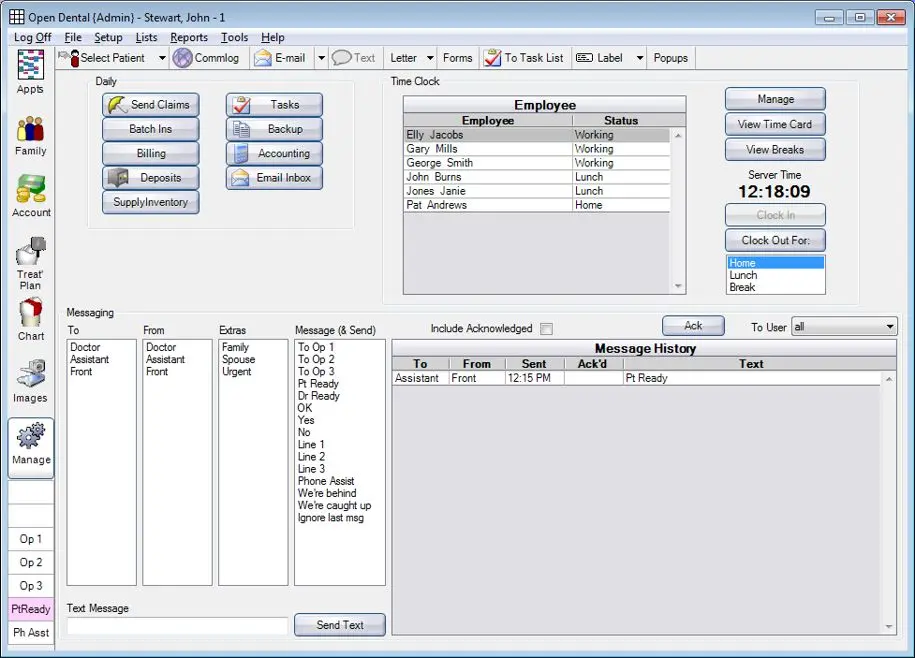Enable the Include Acknowledged checkbox
The height and width of the screenshot is (658, 915).
pos(546,328)
